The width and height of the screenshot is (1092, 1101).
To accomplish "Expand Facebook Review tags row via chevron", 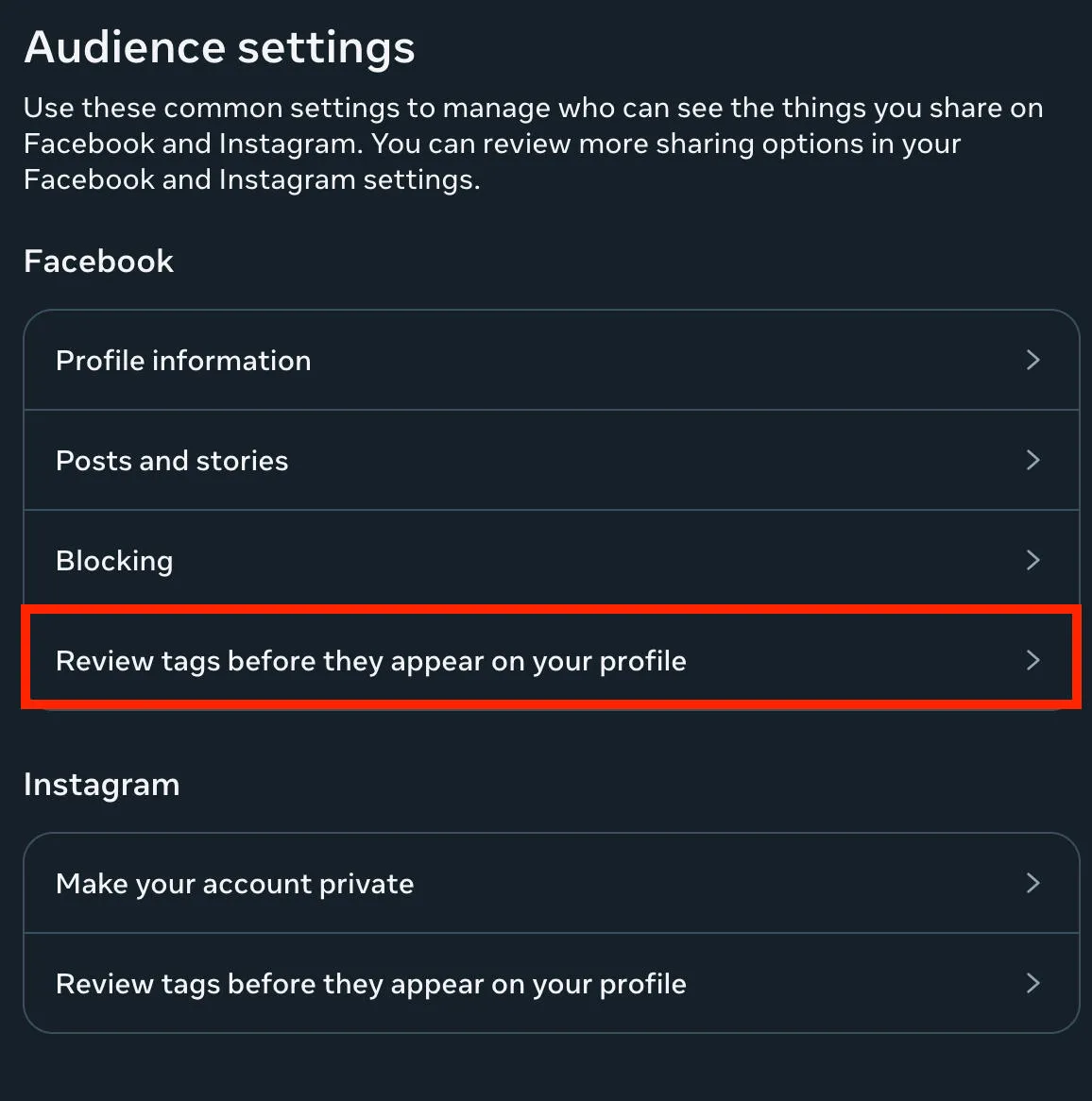I will coord(1032,661).
